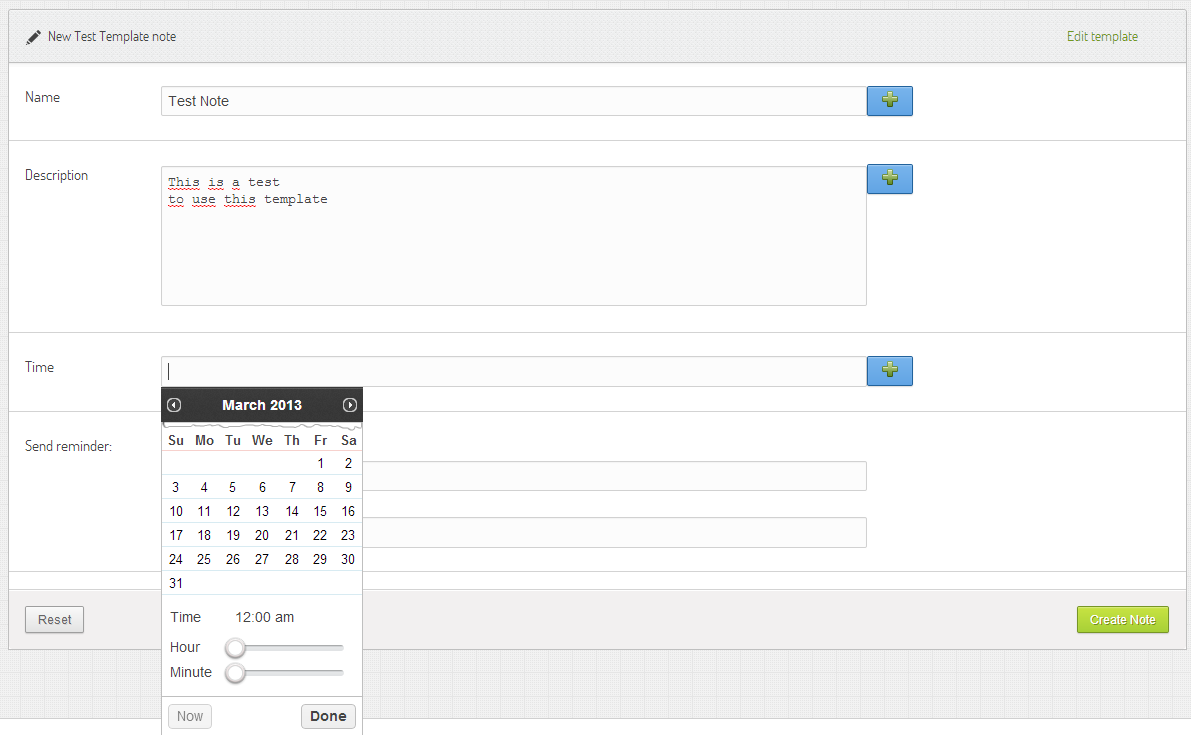Click the Now button in the date picker
This screenshot has height=735, width=1191.
tap(190, 716)
